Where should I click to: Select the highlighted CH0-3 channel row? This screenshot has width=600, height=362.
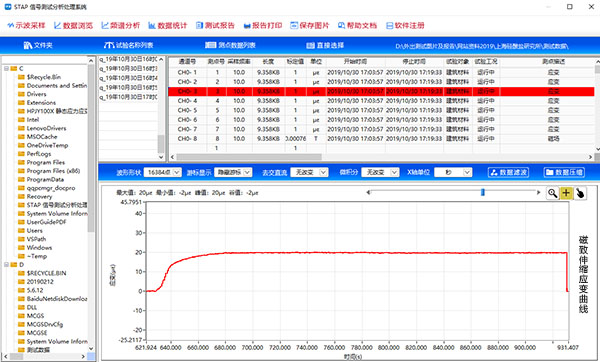pyautogui.click(x=382, y=91)
